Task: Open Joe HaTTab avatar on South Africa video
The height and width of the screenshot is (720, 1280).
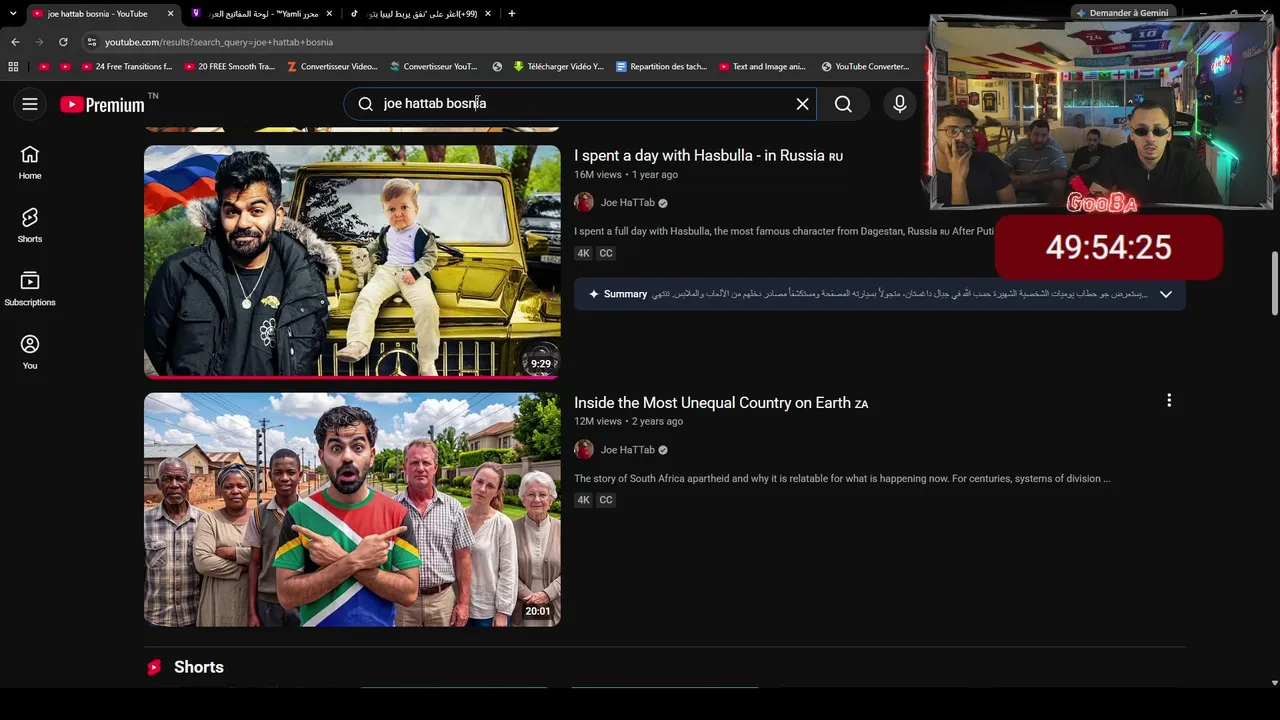Action: pyautogui.click(x=584, y=450)
